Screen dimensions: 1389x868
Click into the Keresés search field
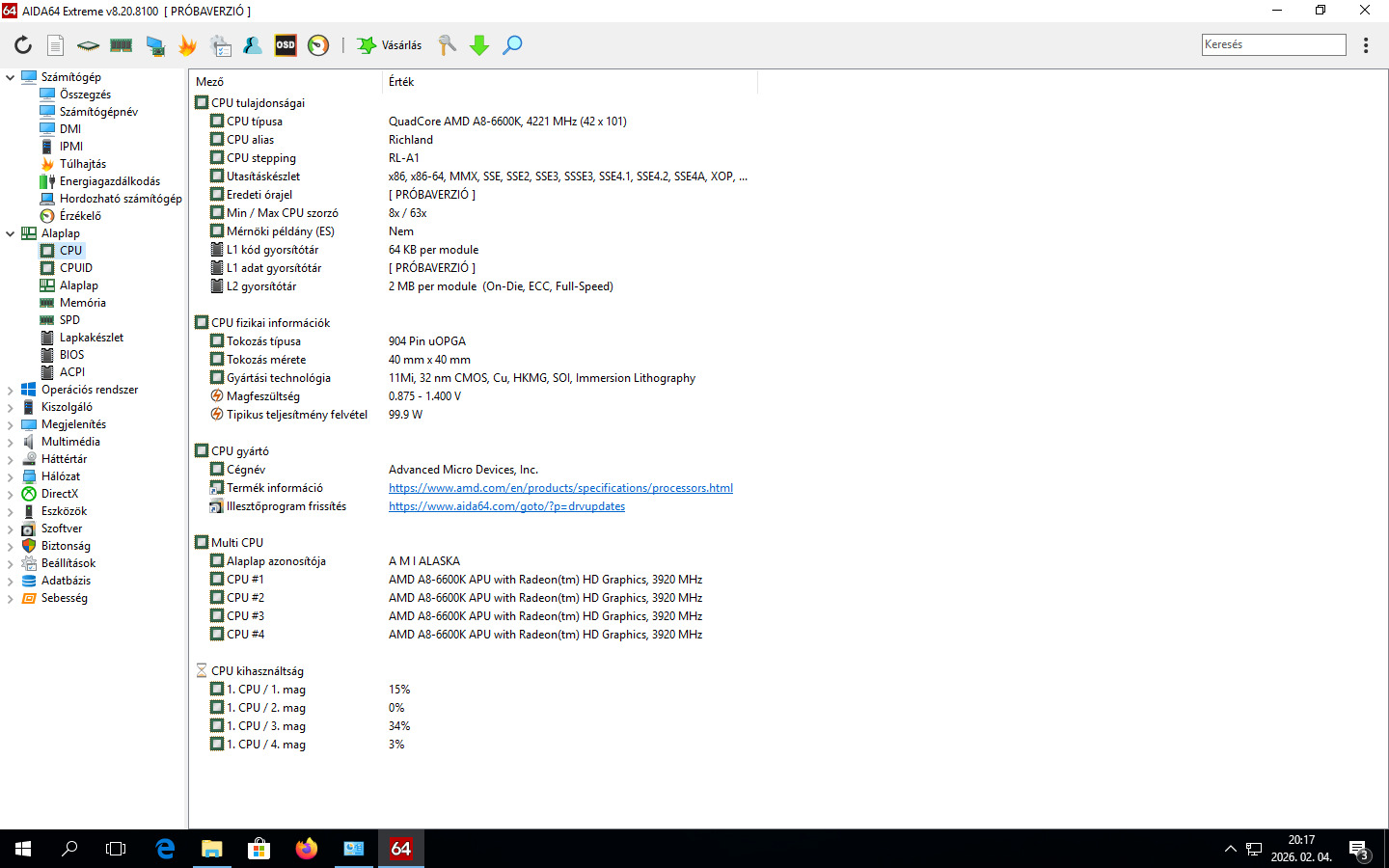[1273, 44]
